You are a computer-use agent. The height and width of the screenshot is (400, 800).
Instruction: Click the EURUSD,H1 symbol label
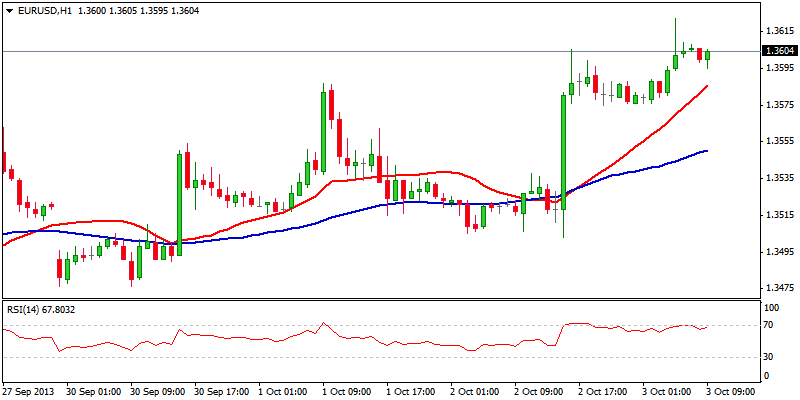pos(45,11)
